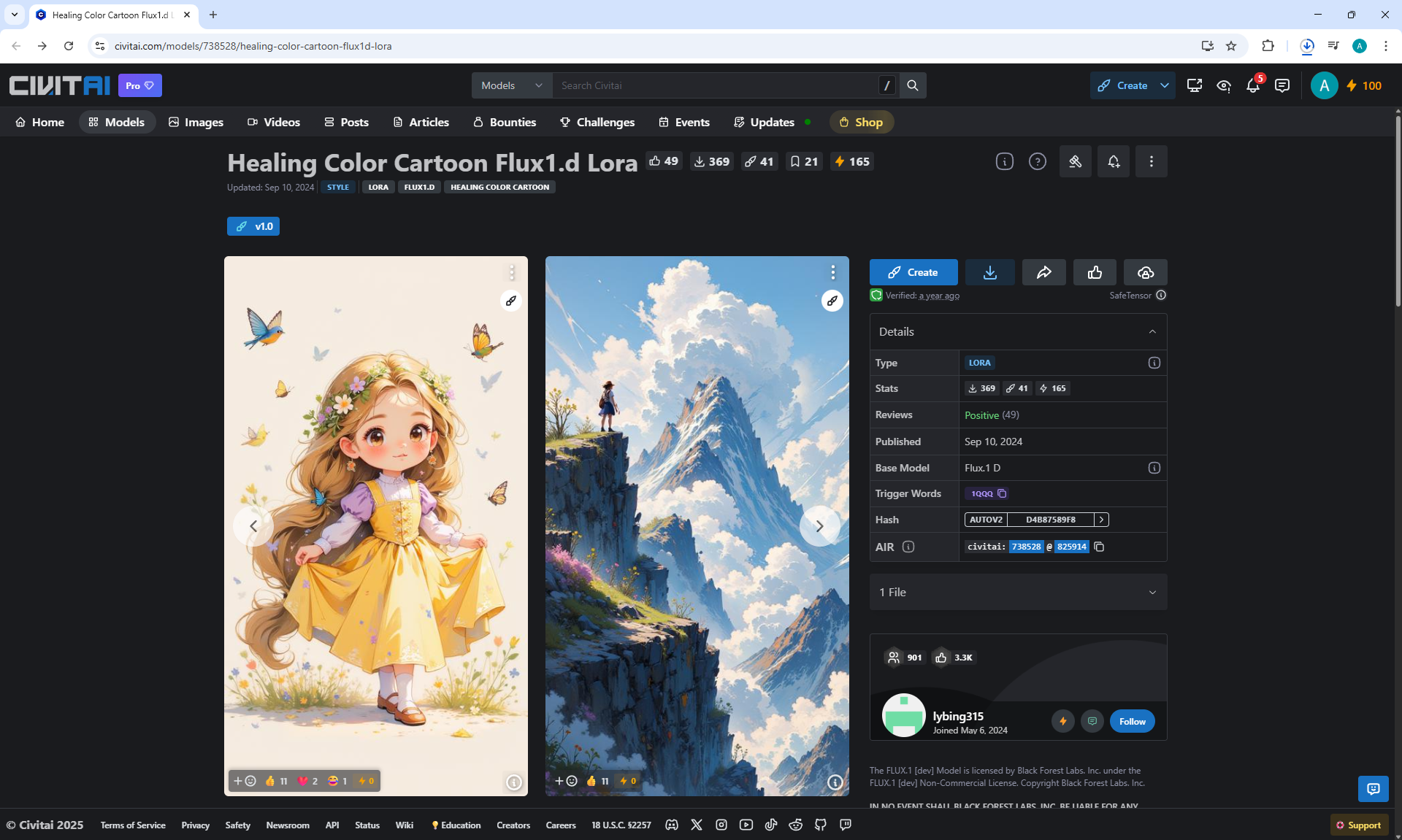
Task: Toggle model notification bell-plus button
Action: coord(1113,161)
